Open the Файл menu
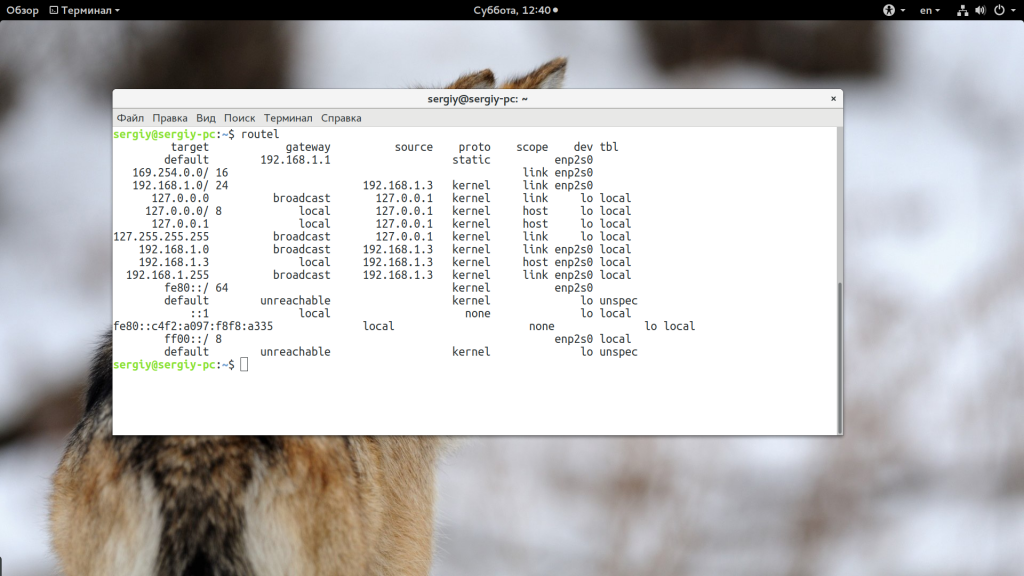The image size is (1024, 576). point(130,118)
